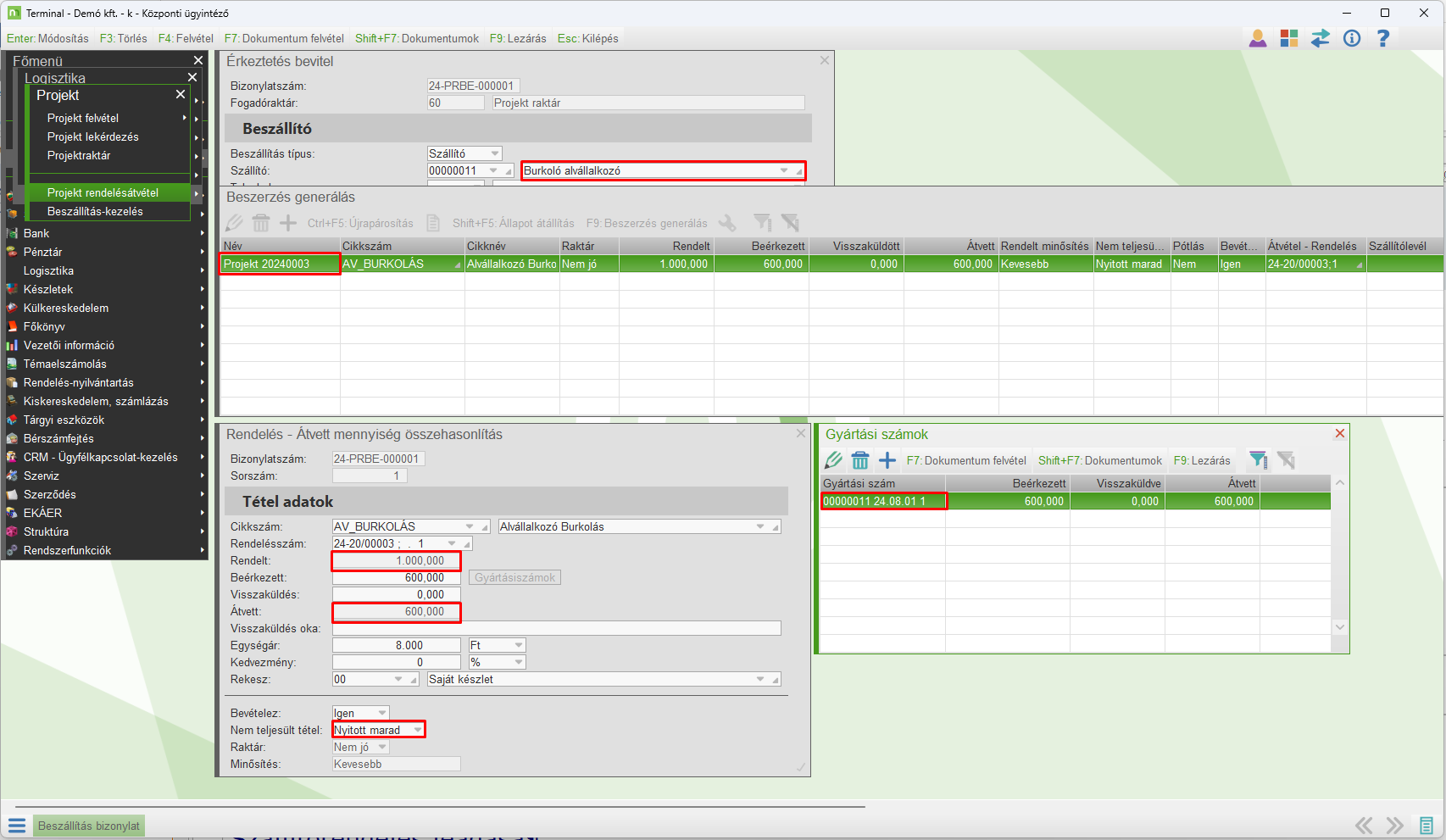Click the blue plus icon in Gyártási számok
The height and width of the screenshot is (840, 1446).
coord(887,460)
